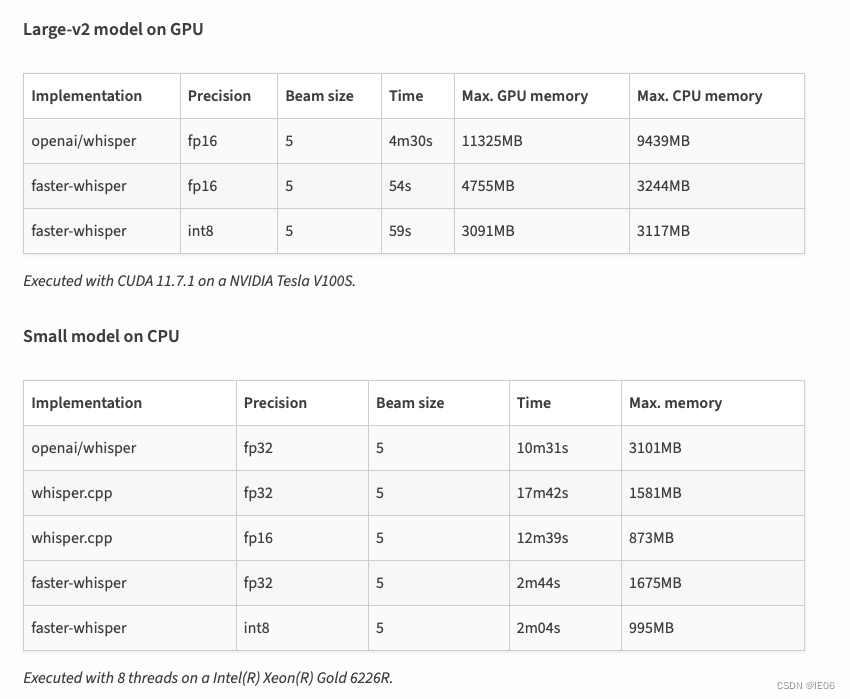Image resolution: width=850 pixels, height=699 pixels.
Task: Click the 10m31s time cell
Action: pyautogui.click(x=565, y=448)
